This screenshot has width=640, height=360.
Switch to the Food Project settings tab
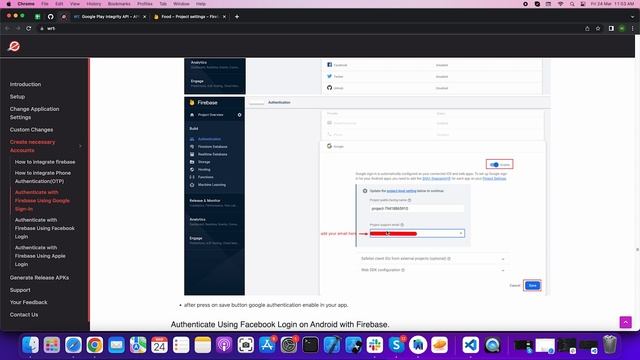click(190, 17)
